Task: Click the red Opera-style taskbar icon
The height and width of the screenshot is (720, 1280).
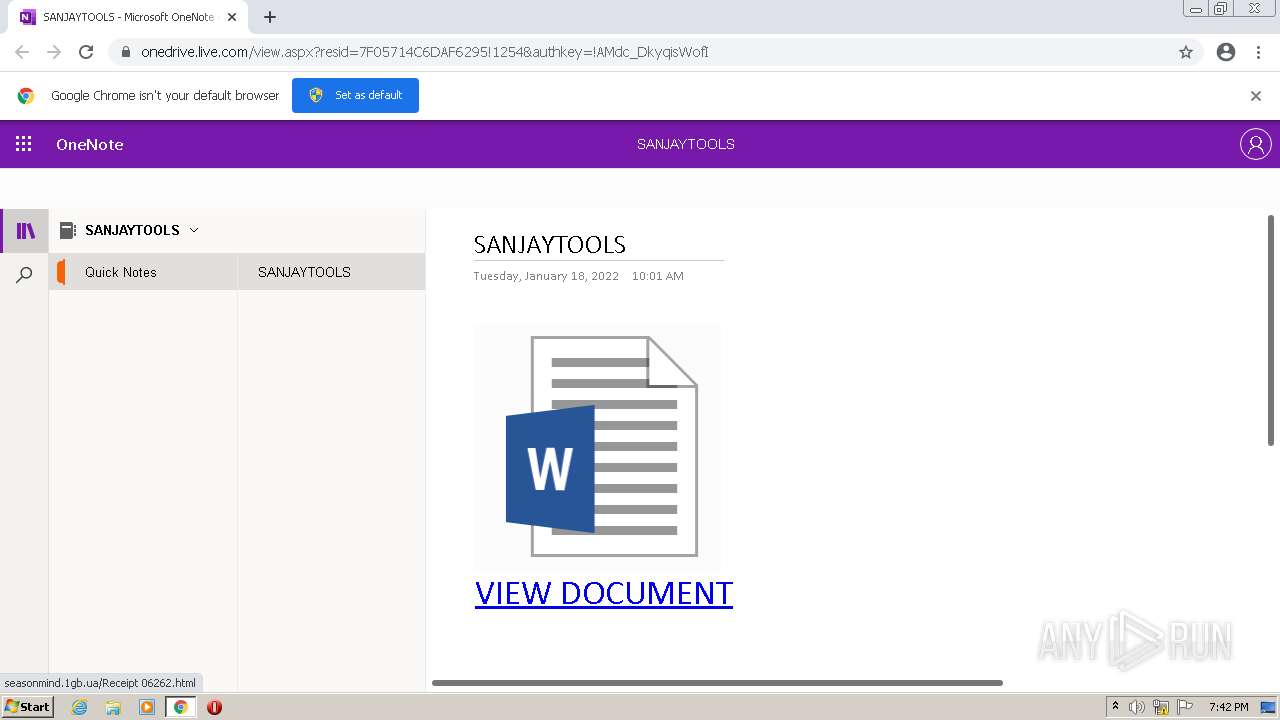Action: point(214,707)
